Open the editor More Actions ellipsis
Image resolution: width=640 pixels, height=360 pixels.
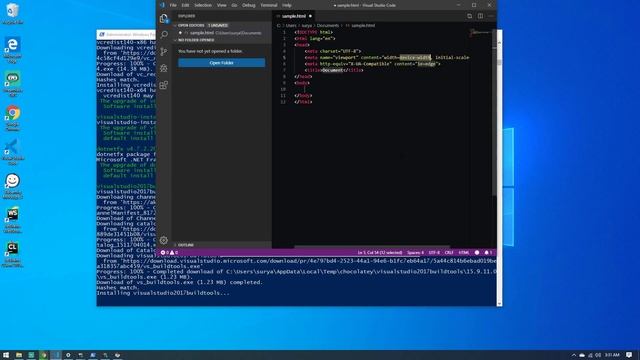pyautogui.click(x=491, y=16)
